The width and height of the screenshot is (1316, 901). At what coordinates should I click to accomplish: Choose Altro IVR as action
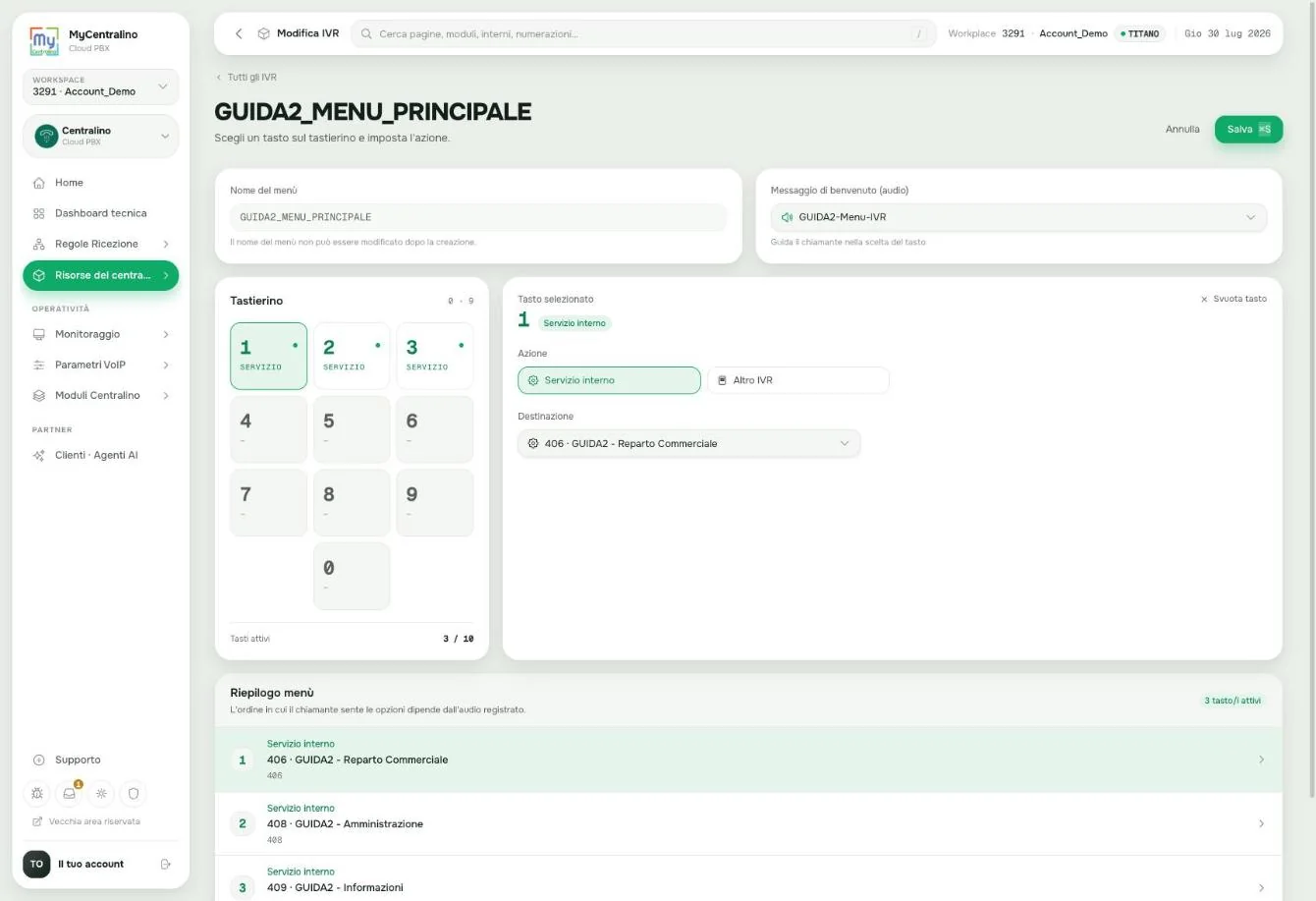point(797,380)
